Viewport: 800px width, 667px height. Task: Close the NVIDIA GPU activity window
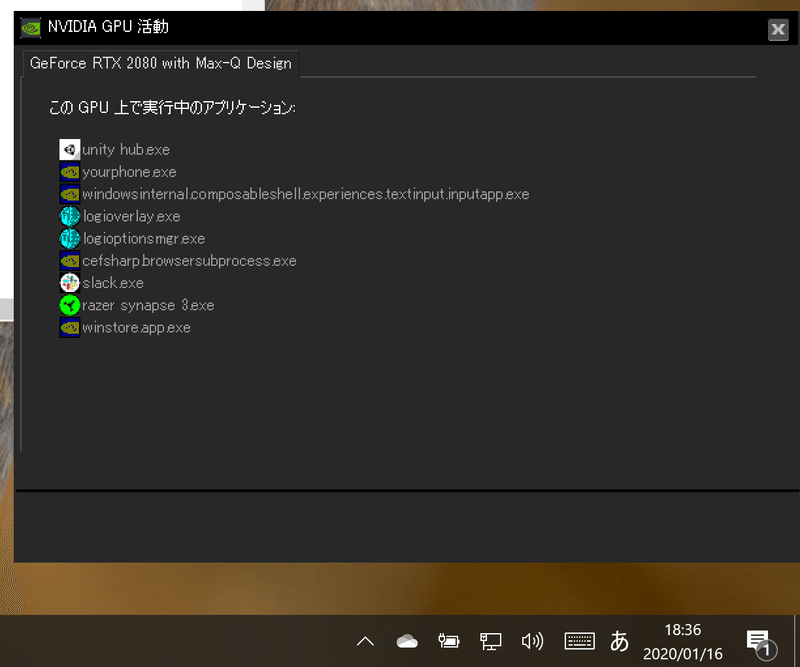pos(778,30)
